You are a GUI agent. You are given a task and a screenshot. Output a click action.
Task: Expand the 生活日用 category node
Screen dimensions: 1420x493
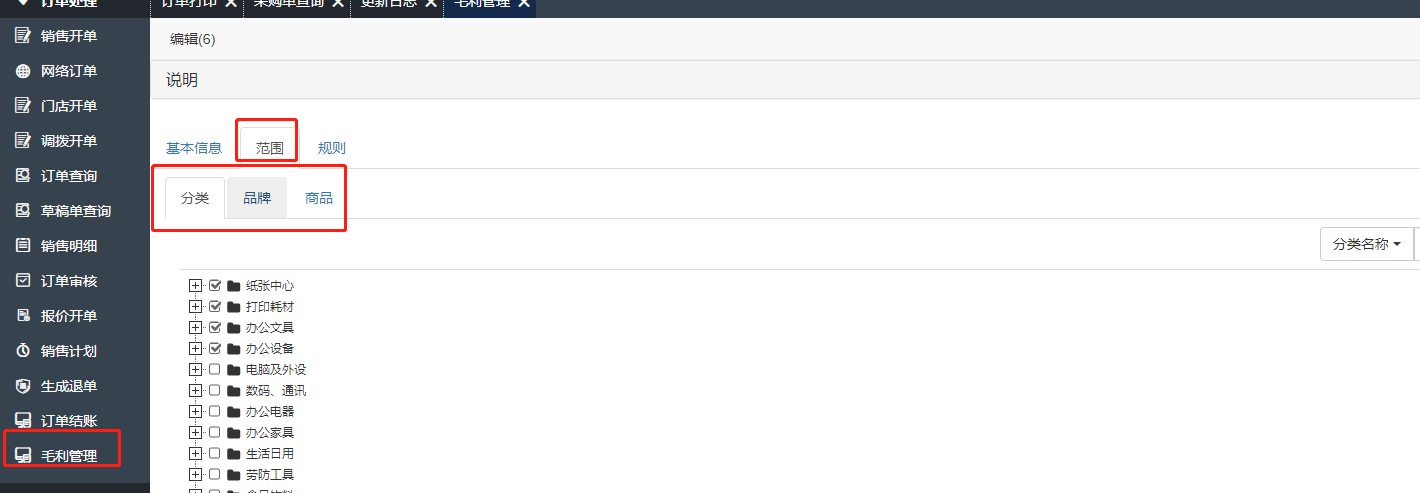[195, 453]
